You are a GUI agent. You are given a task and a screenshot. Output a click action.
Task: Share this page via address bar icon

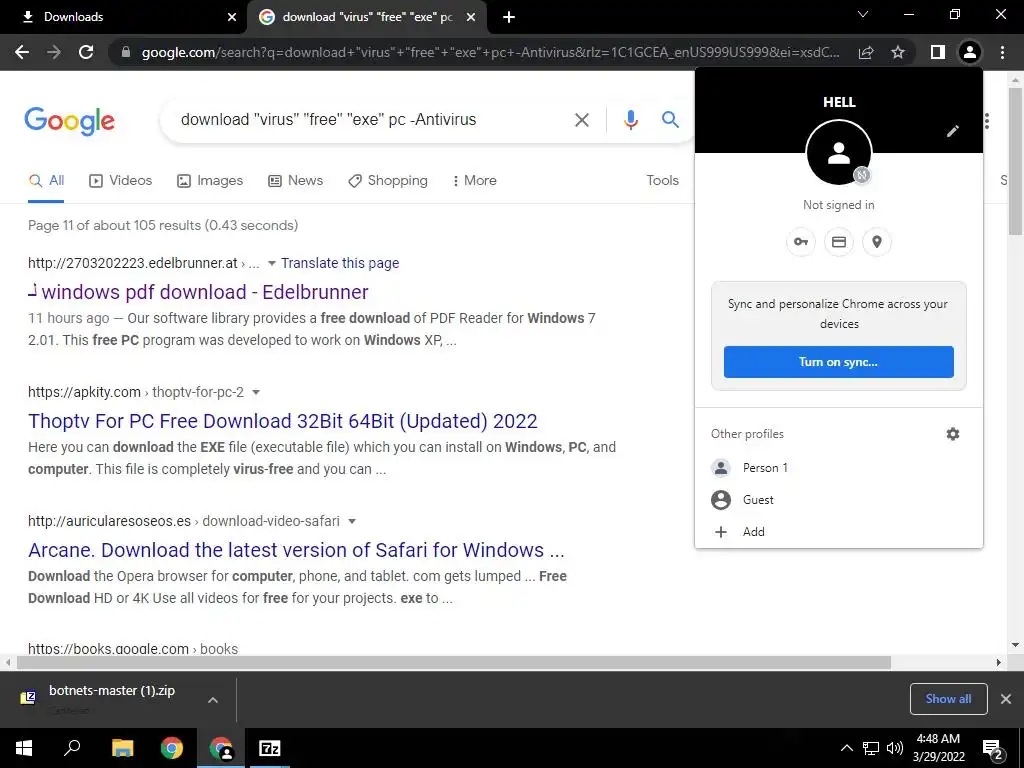866,52
